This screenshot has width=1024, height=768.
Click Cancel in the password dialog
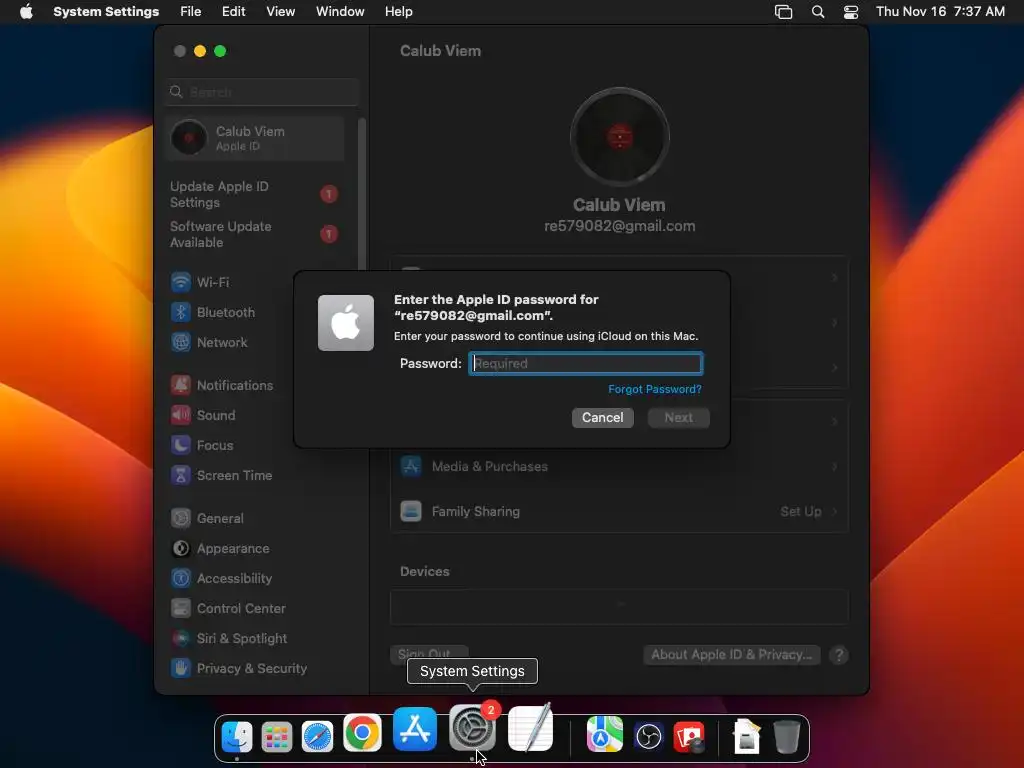pyautogui.click(x=603, y=417)
